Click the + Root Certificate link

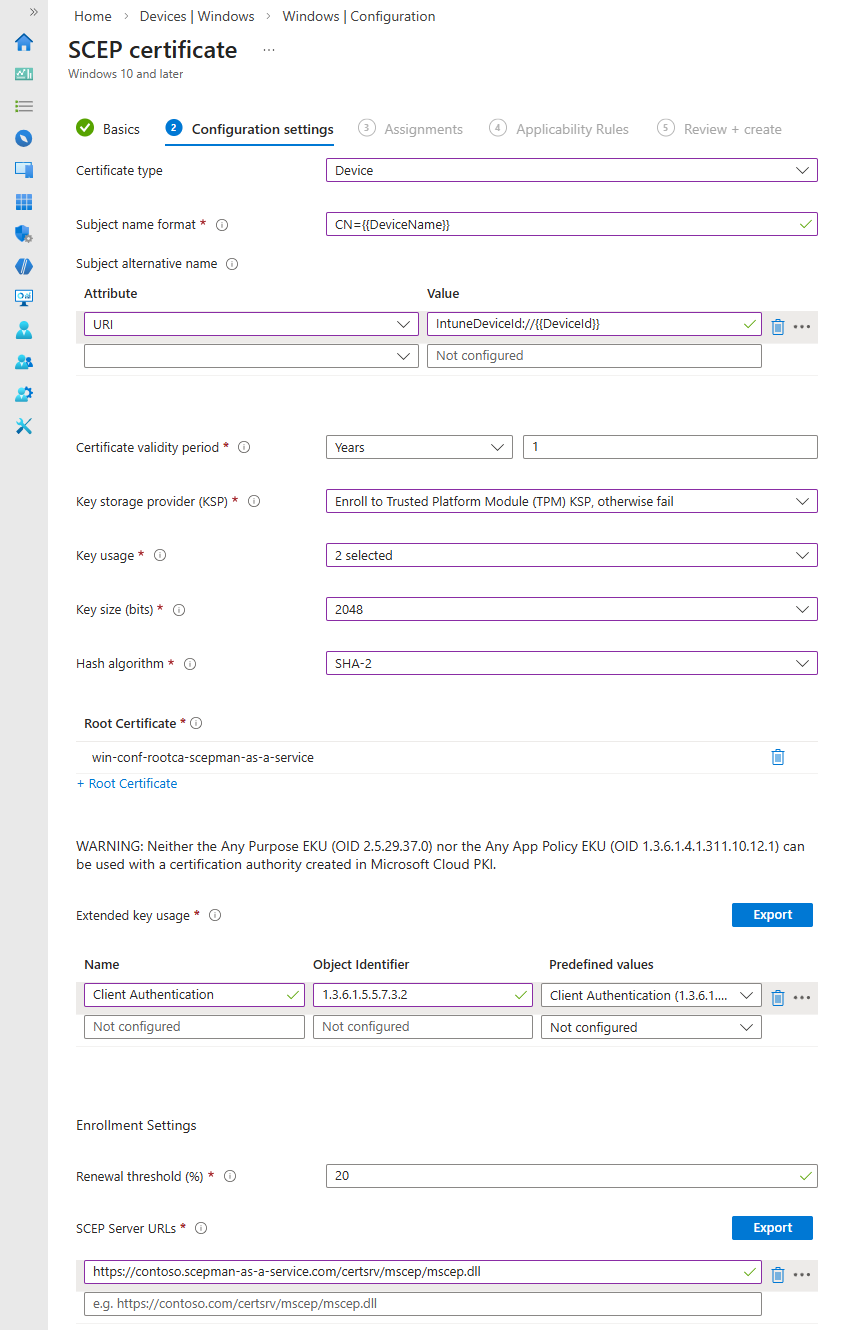click(127, 784)
